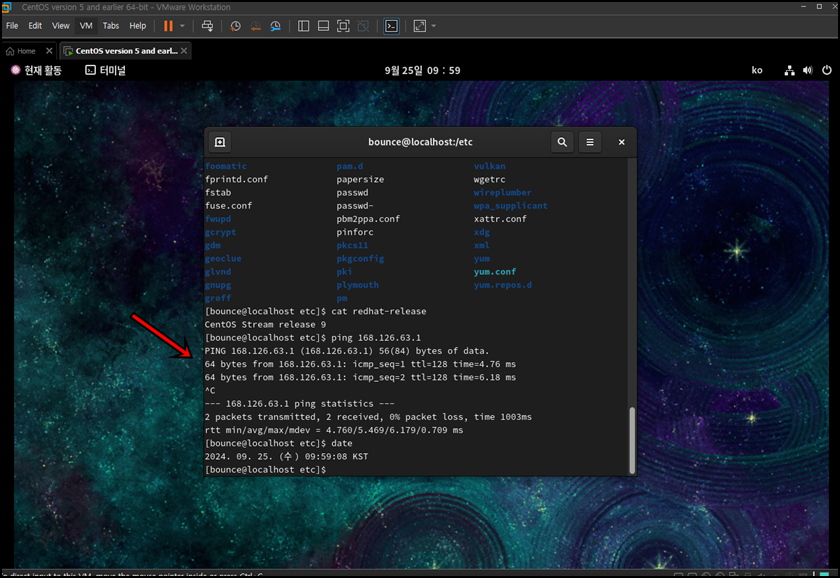Toggle the thumbnail bar icon
The image size is (840, 578).
pyautogui.click(x=323, y=26)
